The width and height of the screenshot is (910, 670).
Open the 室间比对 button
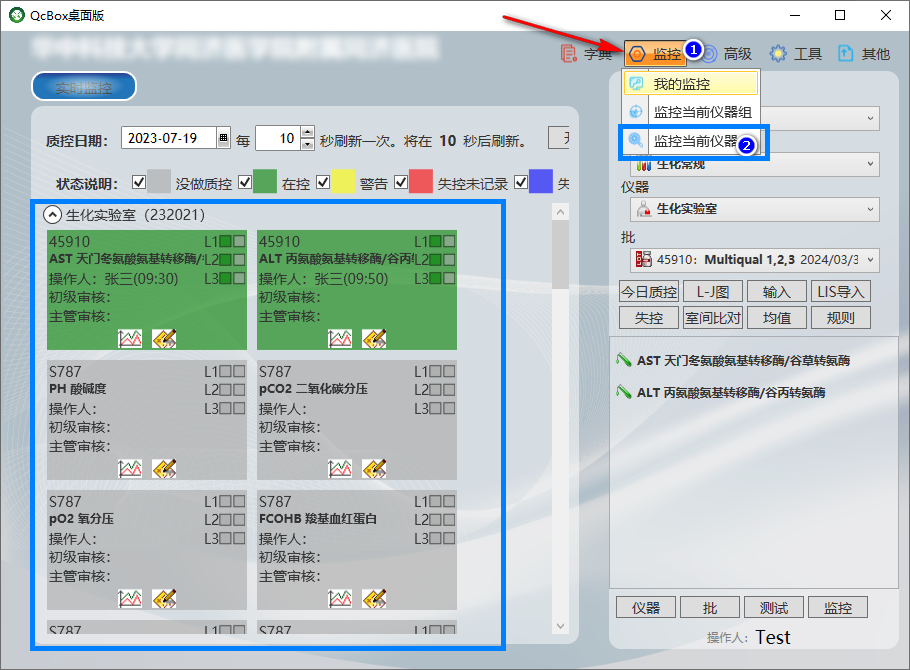click(713, 318)
